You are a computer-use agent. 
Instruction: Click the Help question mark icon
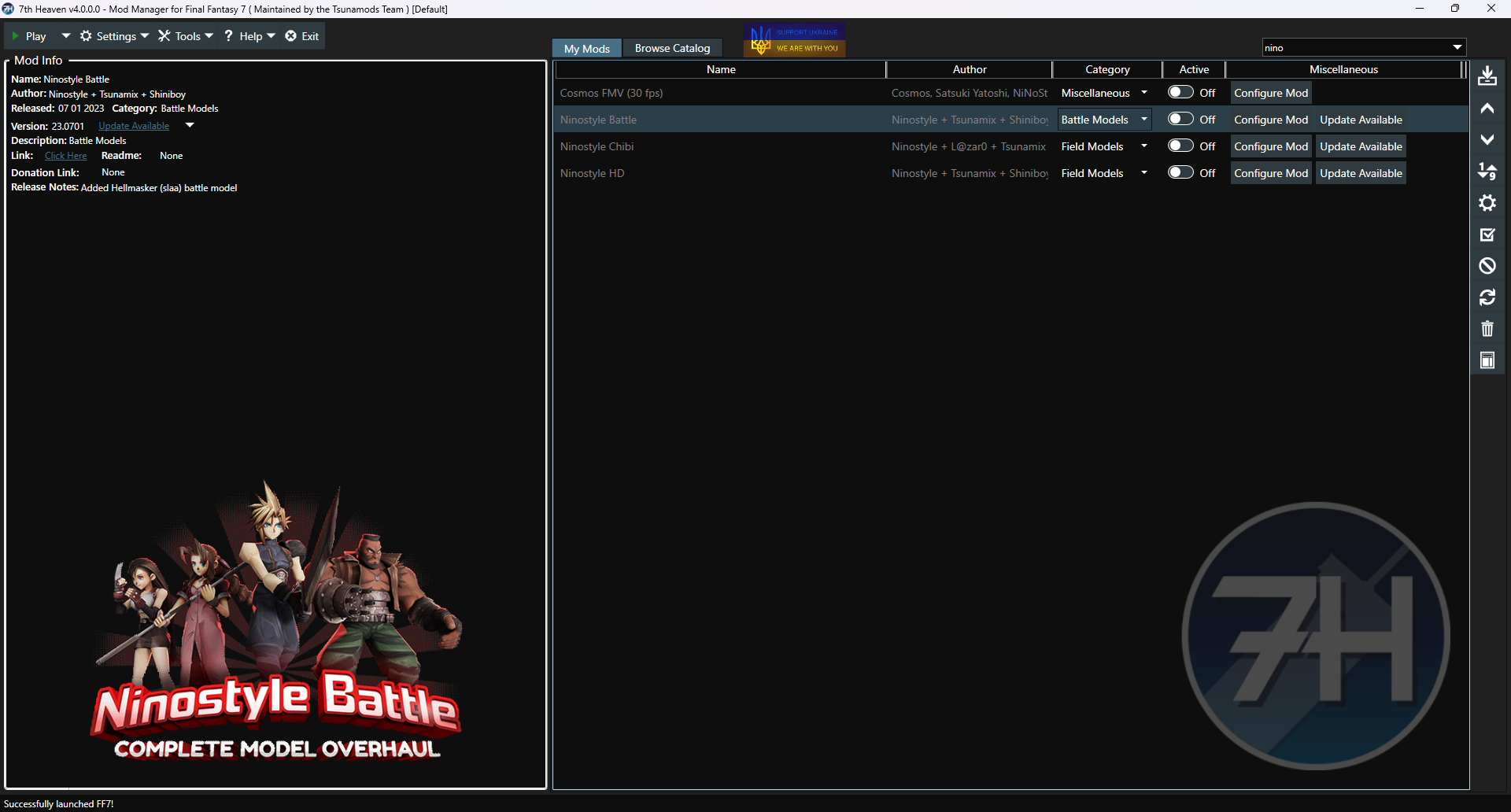tap(228, 36)
